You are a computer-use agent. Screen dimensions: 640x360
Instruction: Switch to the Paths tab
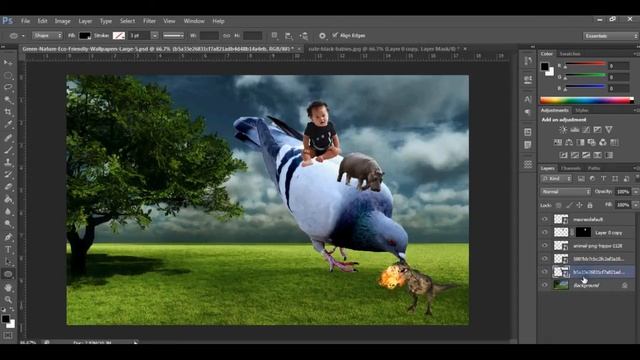coord(594,168)
